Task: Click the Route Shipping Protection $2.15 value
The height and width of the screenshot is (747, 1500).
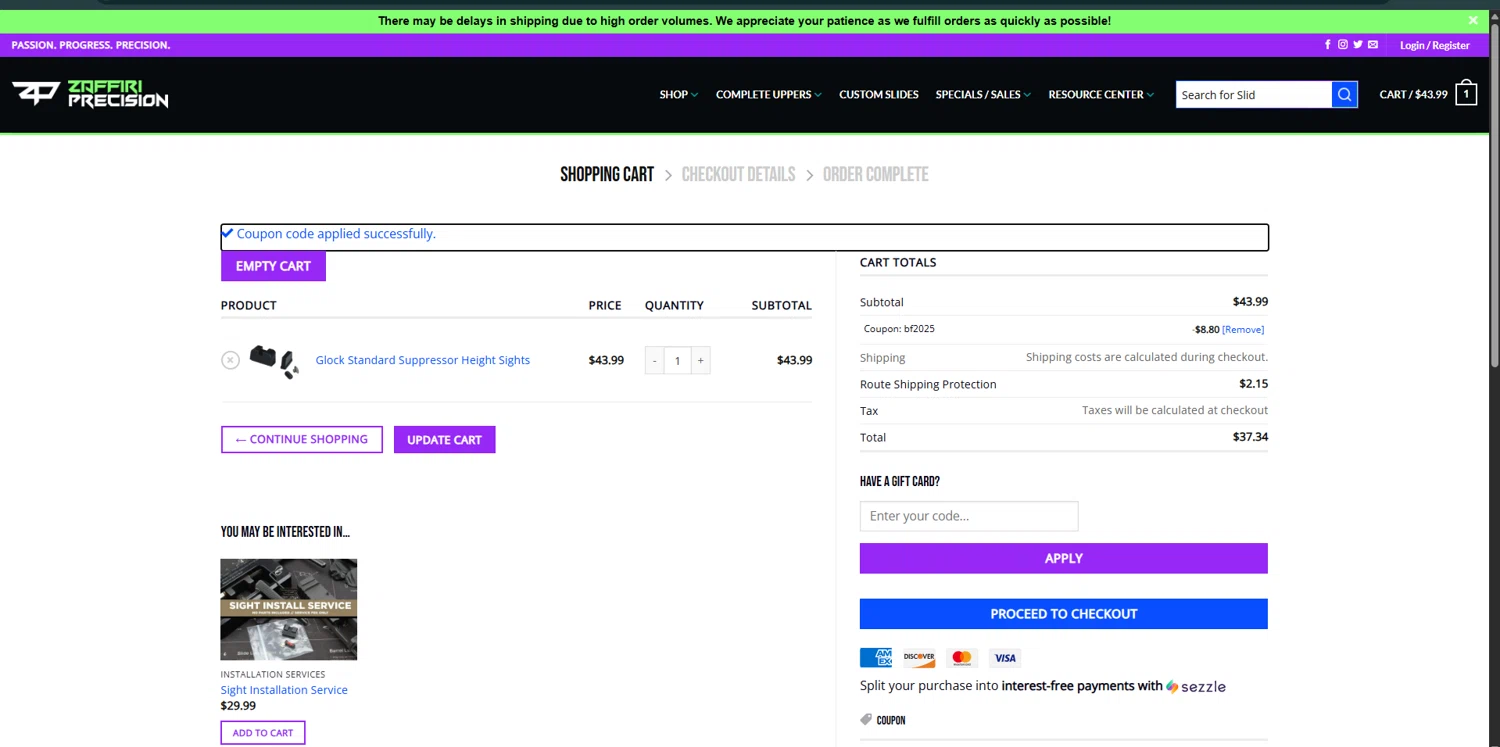Action: point(1254,383)
